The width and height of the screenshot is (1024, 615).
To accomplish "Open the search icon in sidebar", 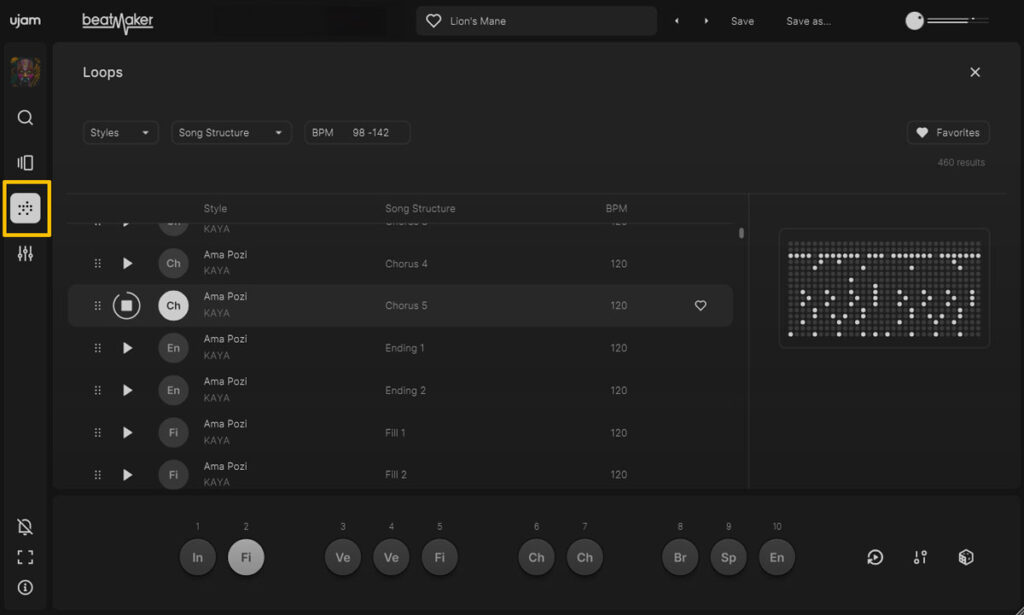I will click(x=25, y=118).
